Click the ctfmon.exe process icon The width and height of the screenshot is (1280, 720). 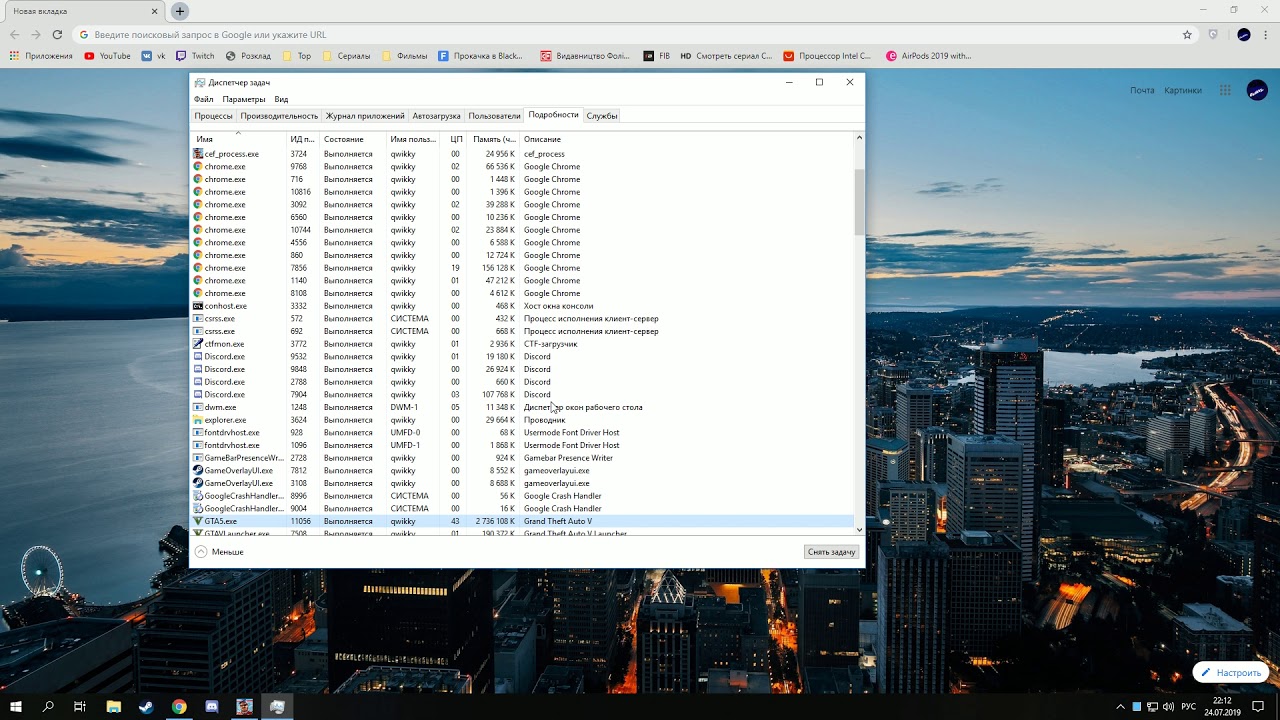[x=198, y=344]
